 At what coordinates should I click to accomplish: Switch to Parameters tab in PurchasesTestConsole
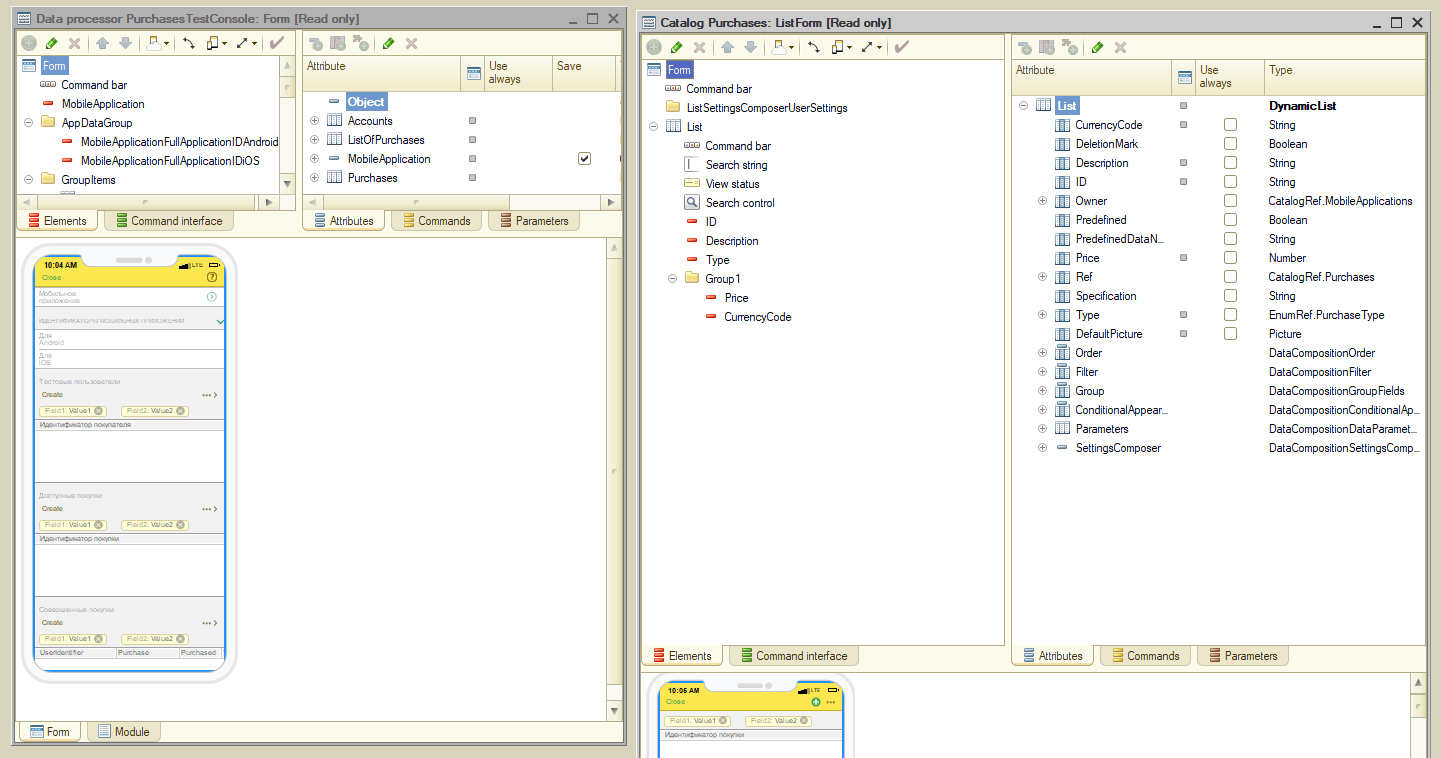click(x=533, y=221)
